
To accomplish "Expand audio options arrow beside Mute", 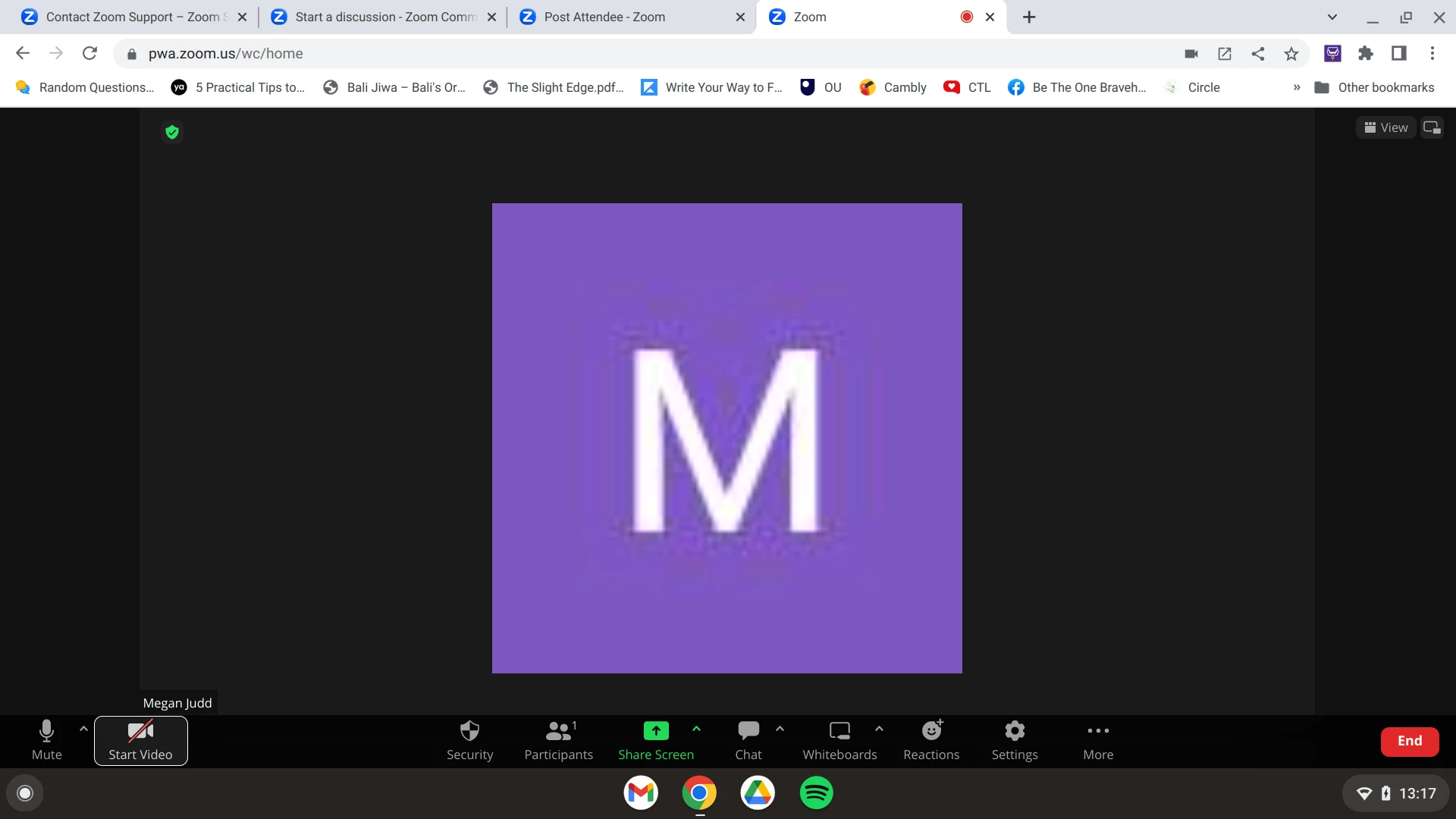I will 83,729.
